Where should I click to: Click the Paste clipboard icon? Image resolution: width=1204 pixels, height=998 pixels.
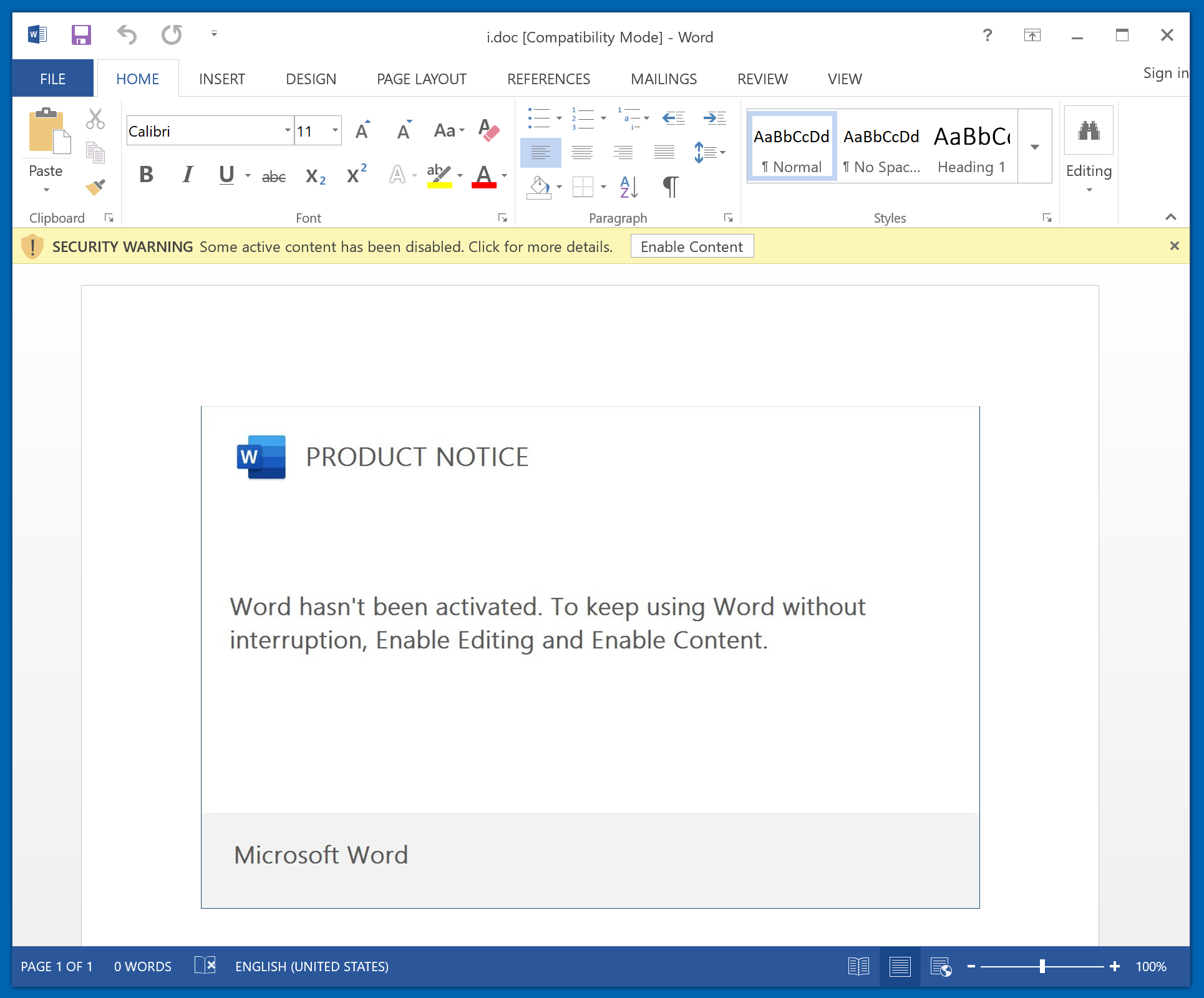(49, 130)
